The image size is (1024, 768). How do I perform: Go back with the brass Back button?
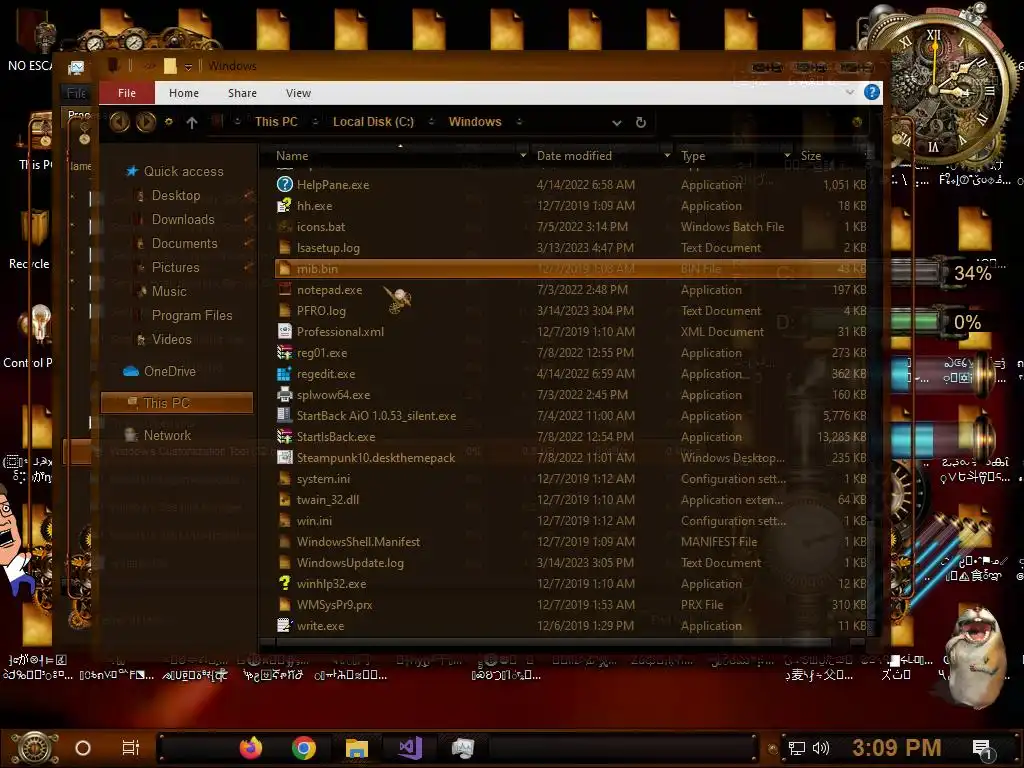[120, 121]
